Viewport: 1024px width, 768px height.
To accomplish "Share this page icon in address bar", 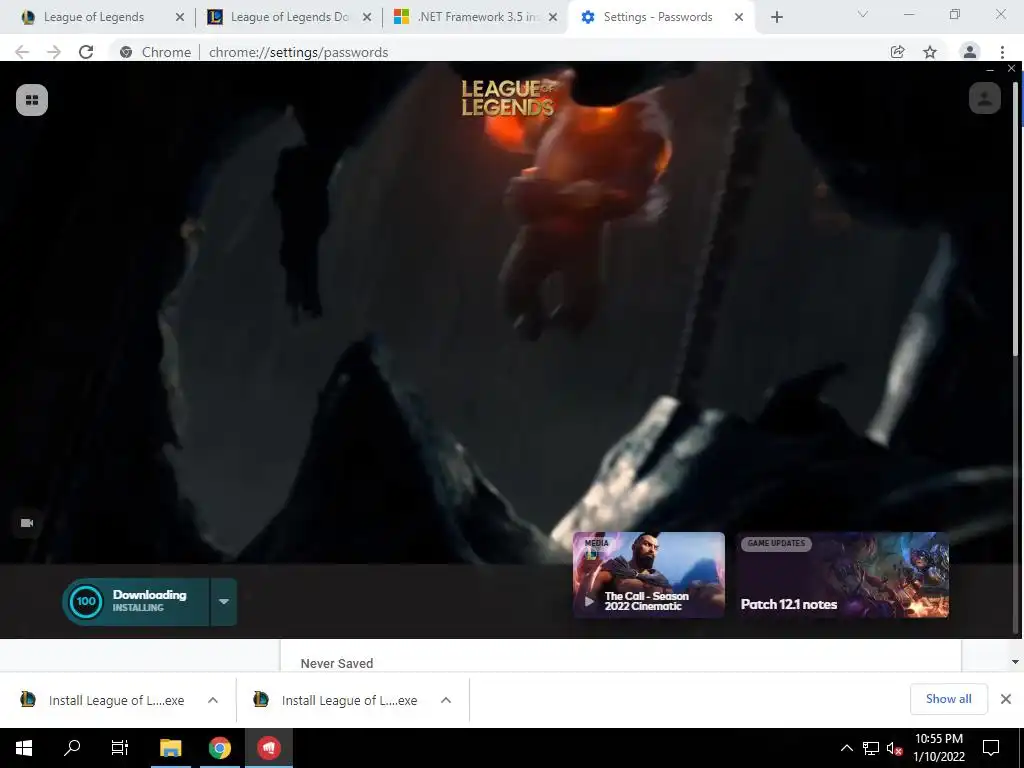I will pyautogui.click(x=897, y=52).
